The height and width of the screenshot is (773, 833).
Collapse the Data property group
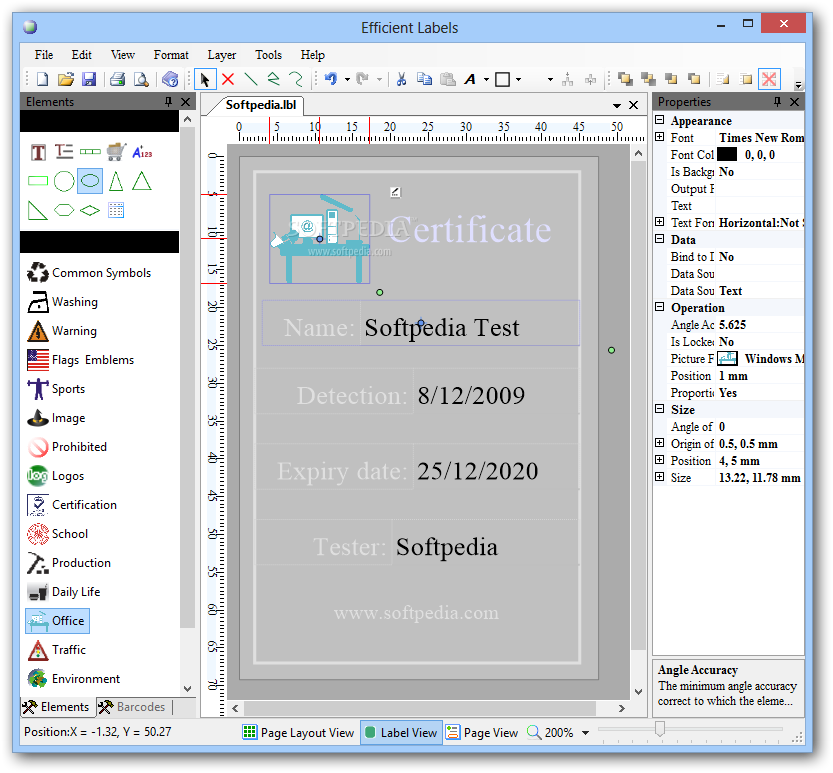659,239
